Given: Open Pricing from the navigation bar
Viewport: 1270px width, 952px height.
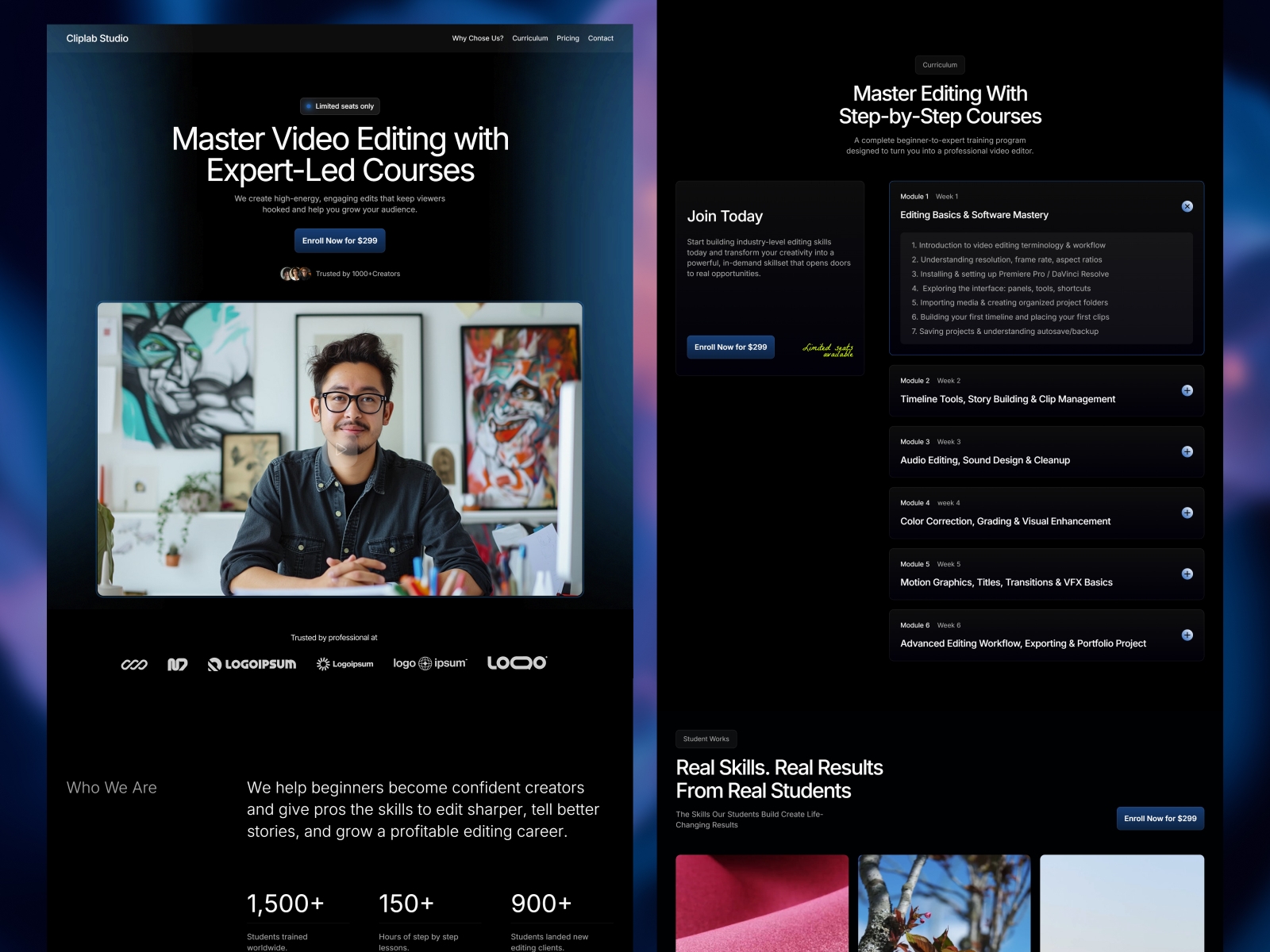Looking at the screenshot, I should (568, 38).
